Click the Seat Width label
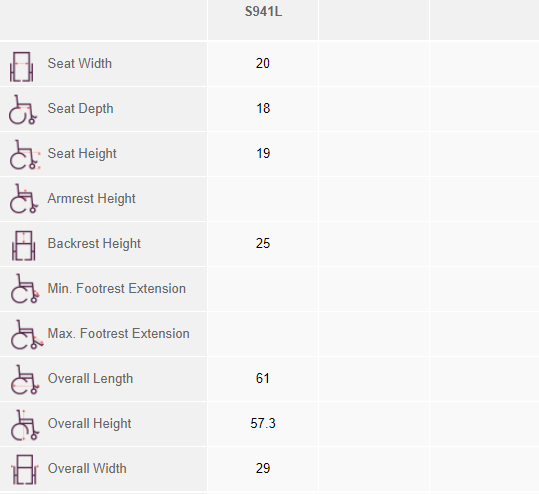This screenshot has width=539, height=494. (80, 64)
